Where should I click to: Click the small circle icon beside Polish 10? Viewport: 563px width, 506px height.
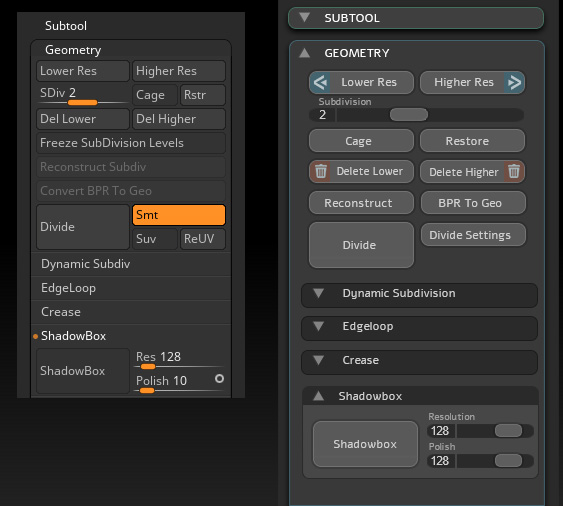pyautogui.click(x=219, y=379)
